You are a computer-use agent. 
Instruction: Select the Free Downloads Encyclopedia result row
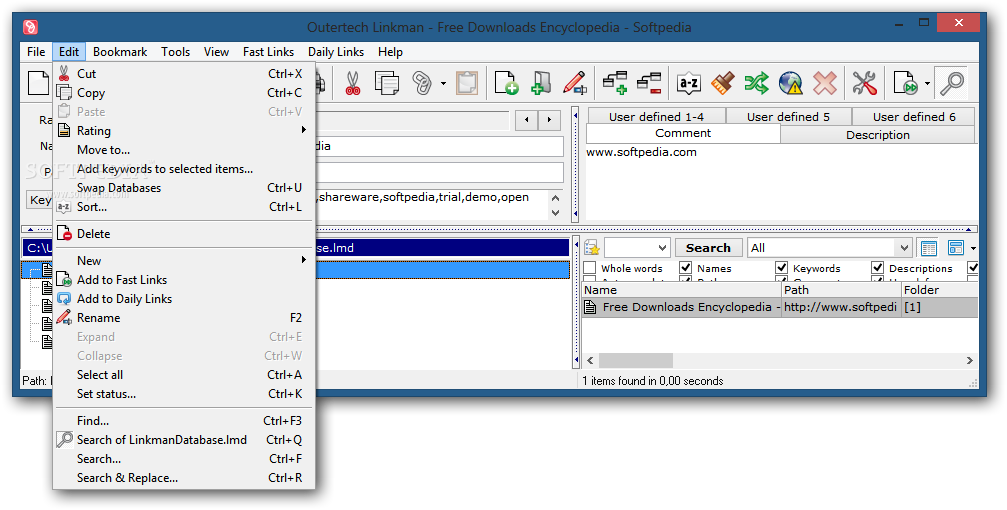coord(780,307)
